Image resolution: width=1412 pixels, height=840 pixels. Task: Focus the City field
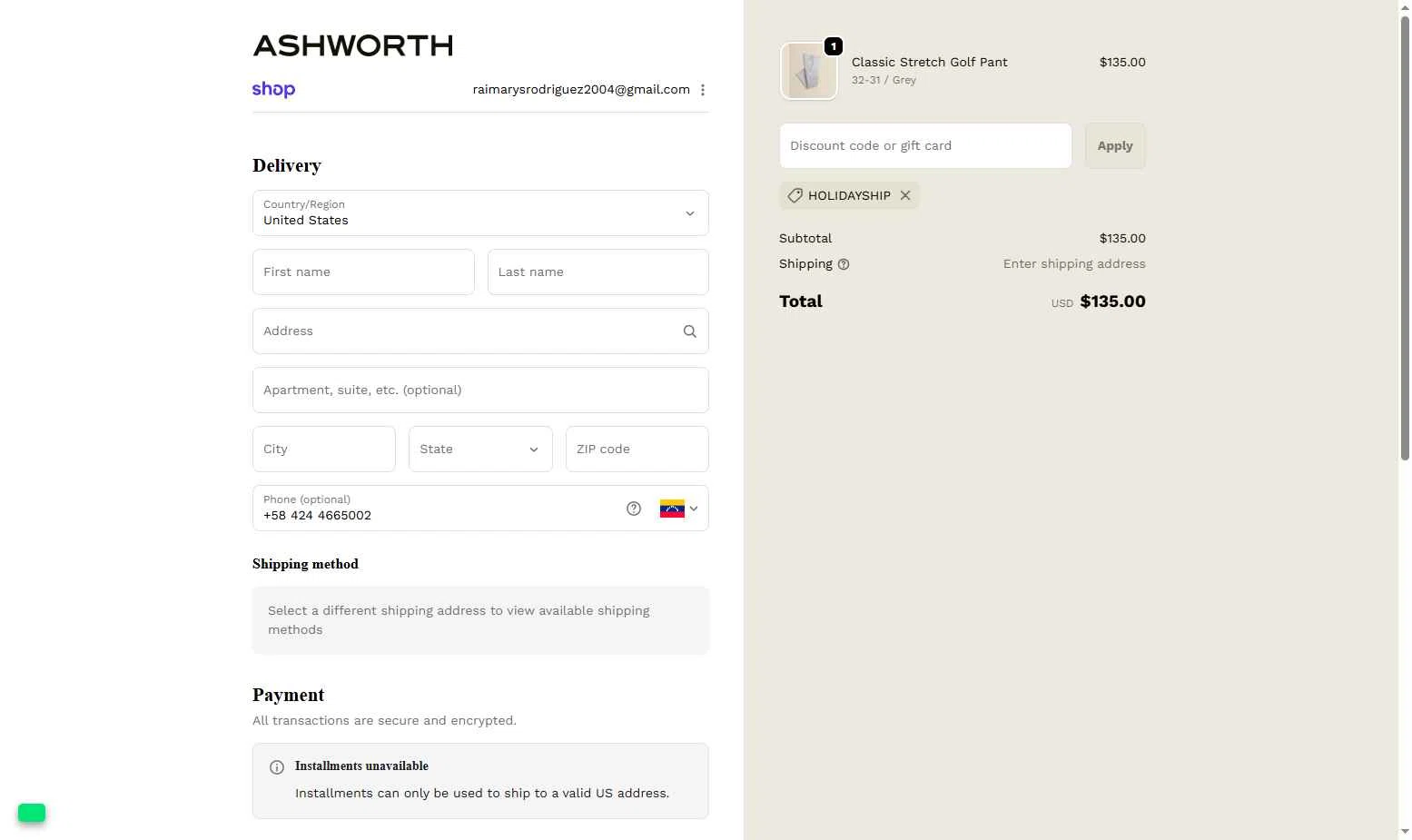[324, 450]
